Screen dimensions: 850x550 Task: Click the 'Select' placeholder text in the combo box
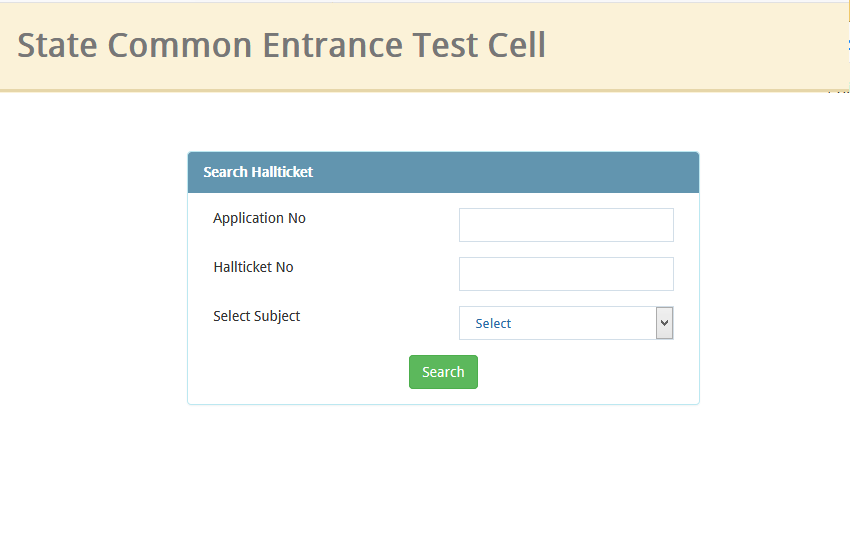pos(493,324)
